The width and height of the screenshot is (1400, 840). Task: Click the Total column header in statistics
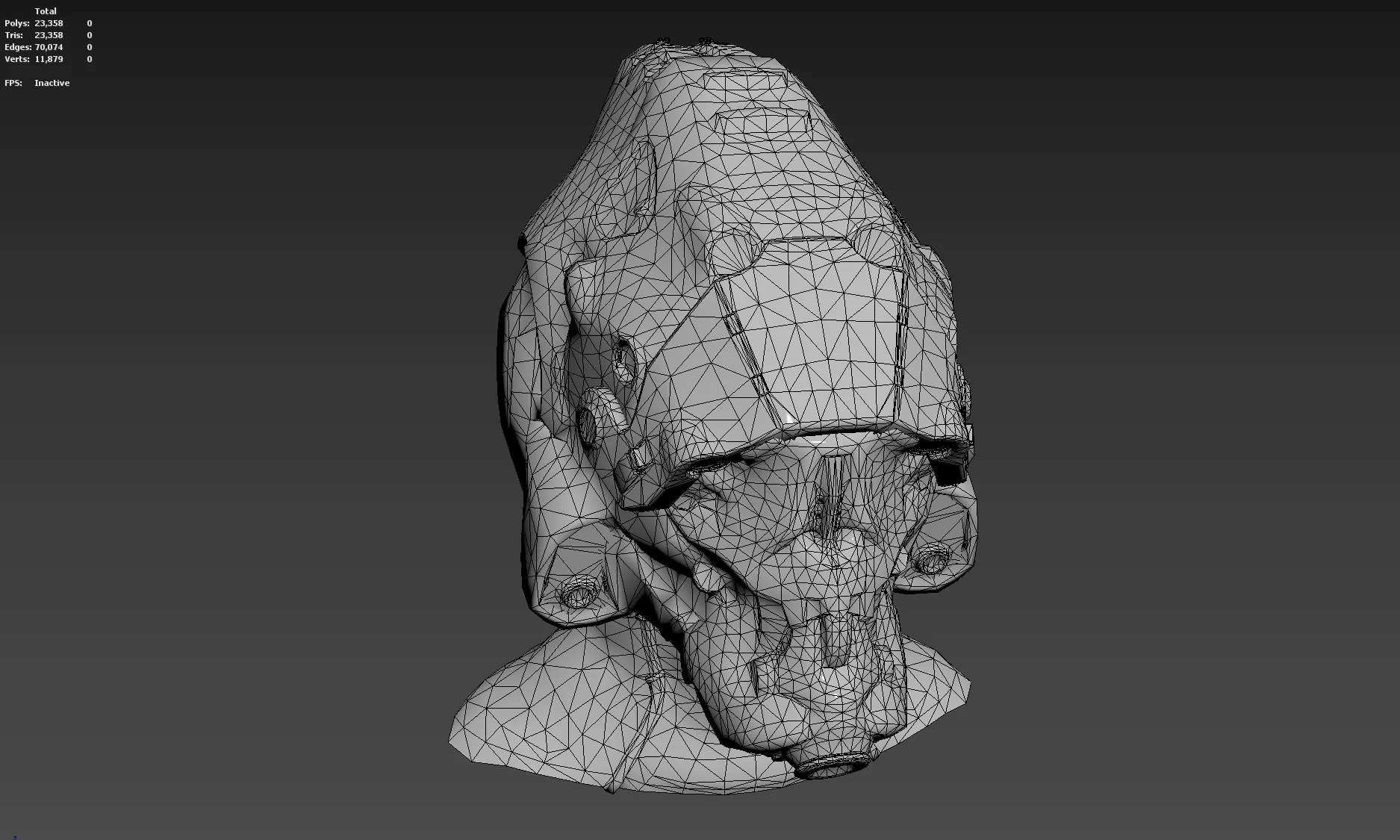tap(46, 11)
